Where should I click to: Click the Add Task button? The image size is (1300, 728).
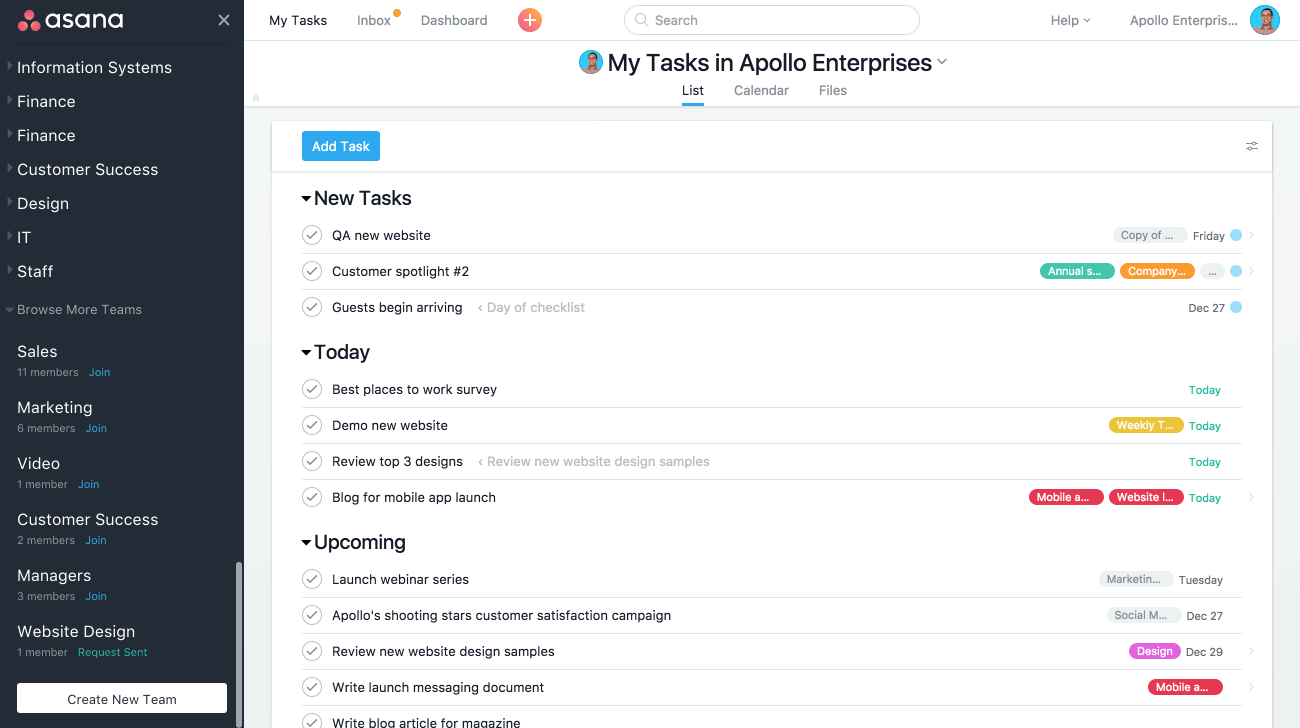point(341,146)
